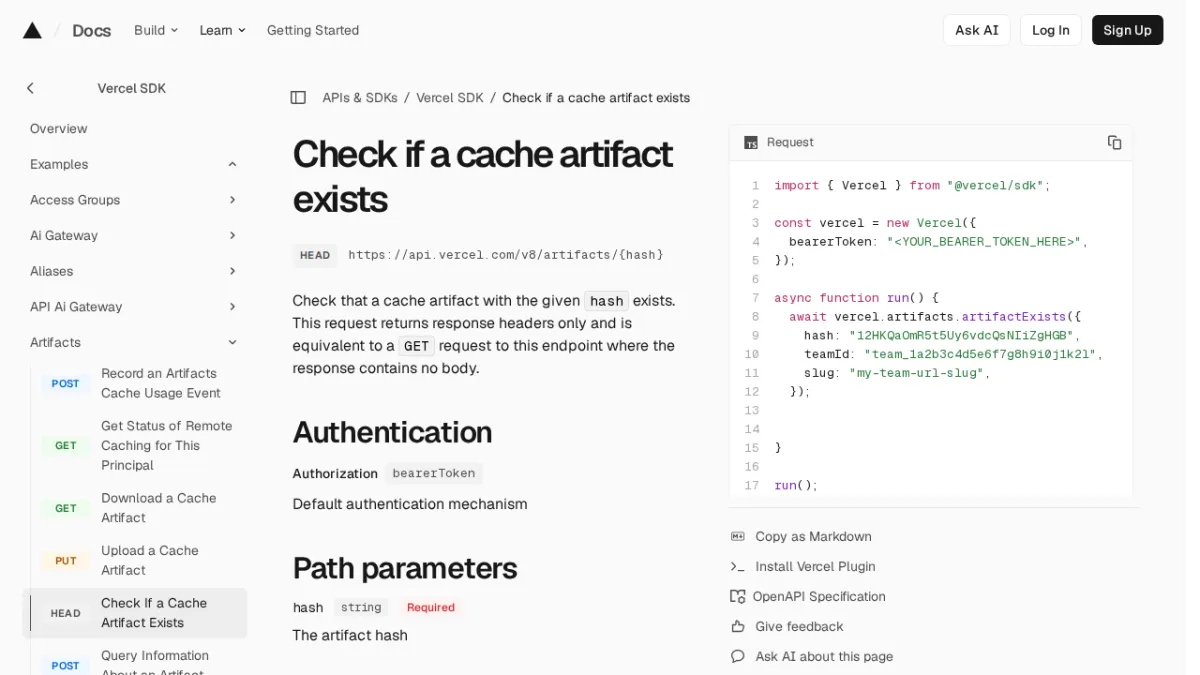The height and width of the screenshot is (675, 1200).
Task: Click the HEAD method badge by URL
Action: [315, 255]
